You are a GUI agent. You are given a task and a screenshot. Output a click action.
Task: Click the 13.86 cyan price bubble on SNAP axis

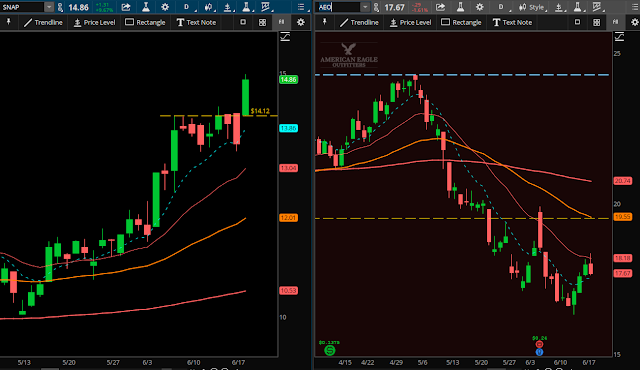tap(288, 128)
